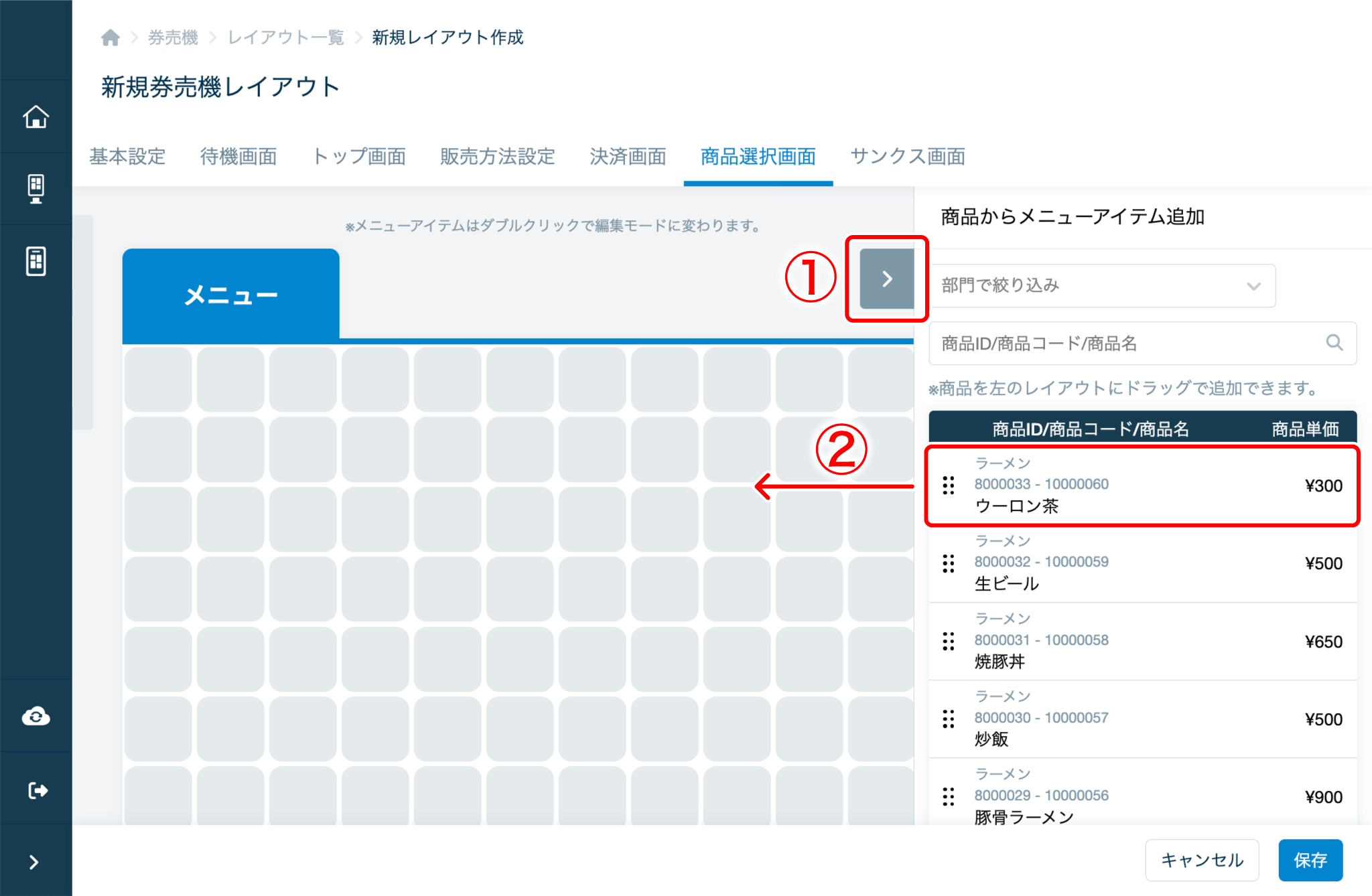Open the 部門で絞り込み dropdown
Image resolution: width=1372 pixels, height=896 pixels.
pyautogui.click(x=1102, y=286)
